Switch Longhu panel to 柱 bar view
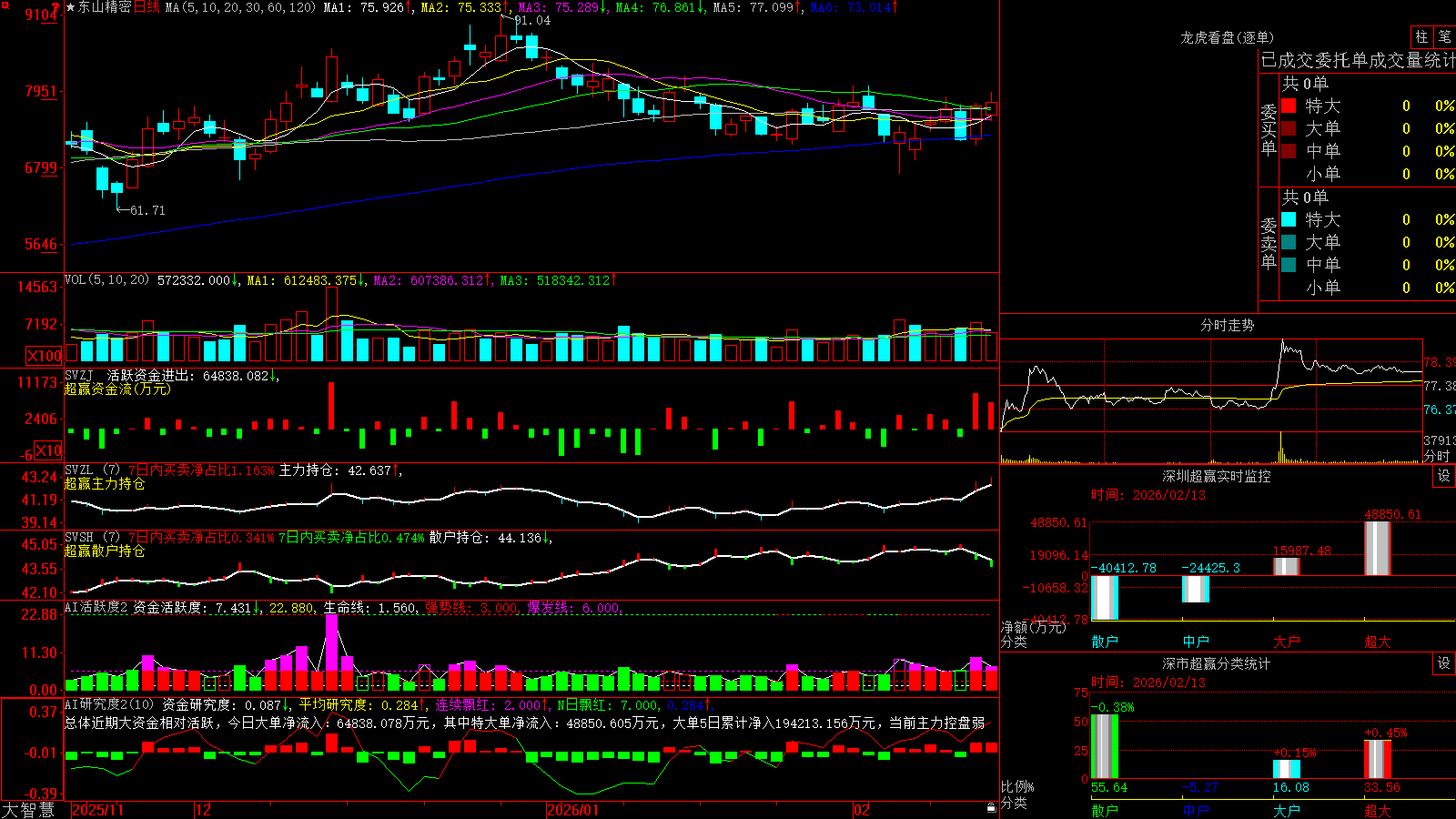1456x819 pixels. (x=1421, y=36)
